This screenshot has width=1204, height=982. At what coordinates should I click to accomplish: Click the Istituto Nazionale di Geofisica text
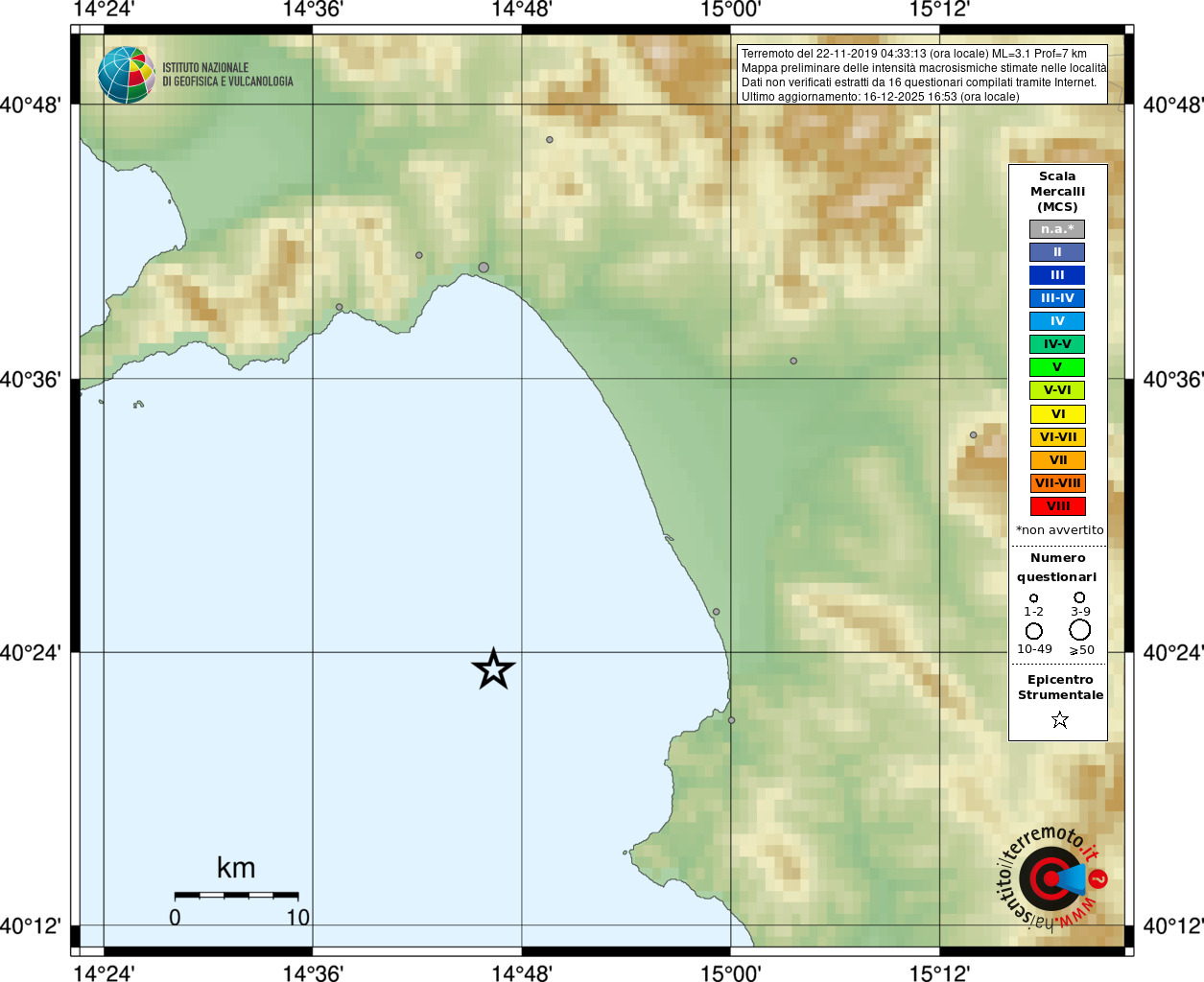click(227, 75)
